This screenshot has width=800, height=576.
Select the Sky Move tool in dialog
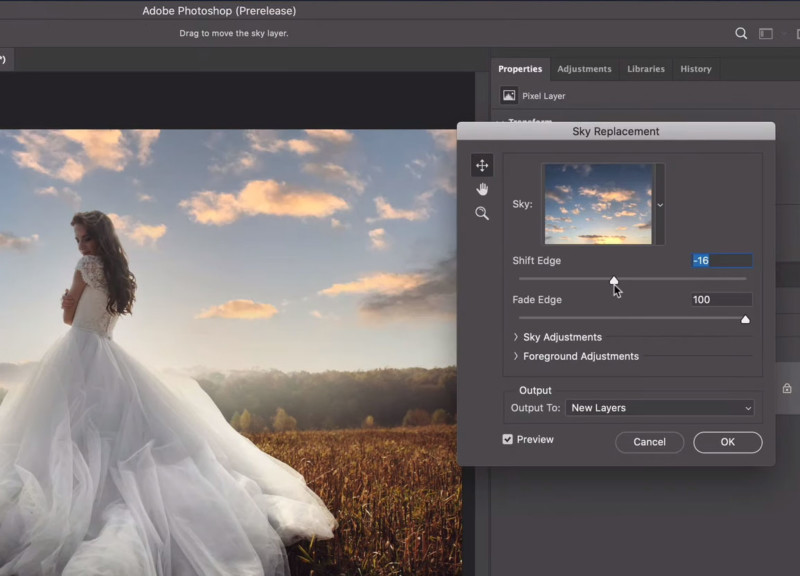tap(482, 166)
